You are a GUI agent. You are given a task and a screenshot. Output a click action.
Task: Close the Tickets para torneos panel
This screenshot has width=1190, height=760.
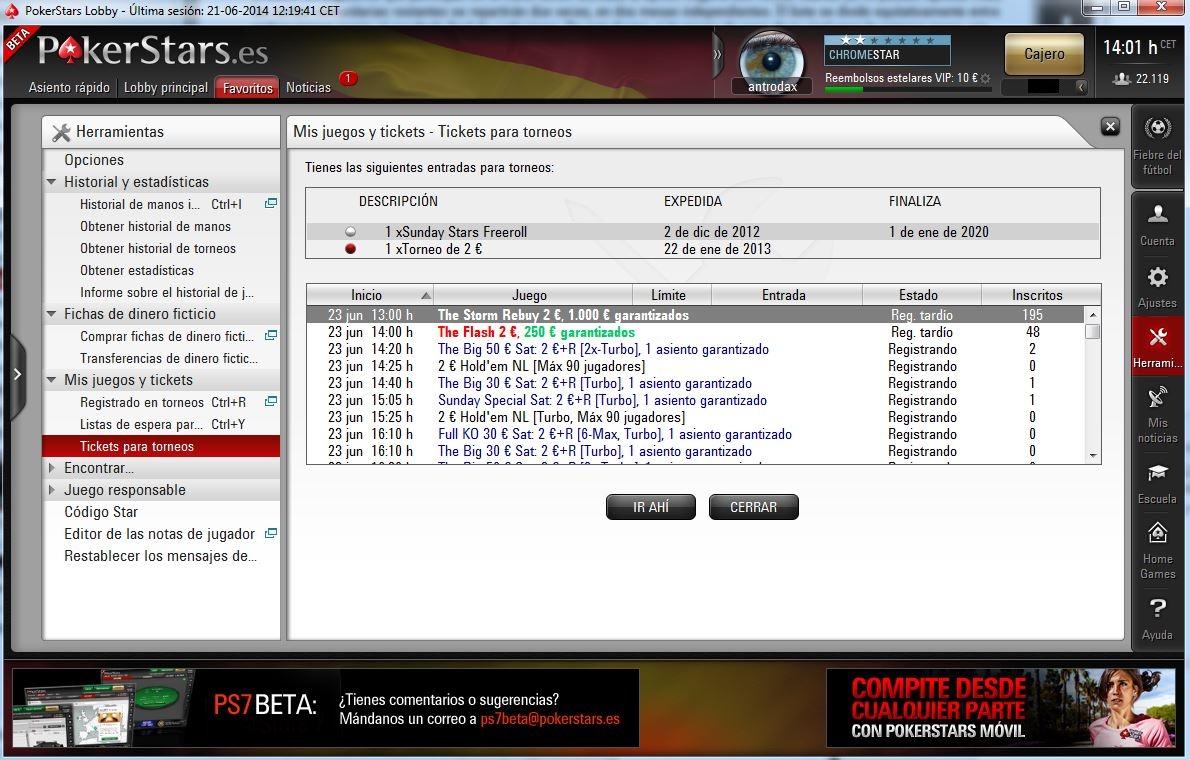pyautogui.click(x=1110, y=127)
